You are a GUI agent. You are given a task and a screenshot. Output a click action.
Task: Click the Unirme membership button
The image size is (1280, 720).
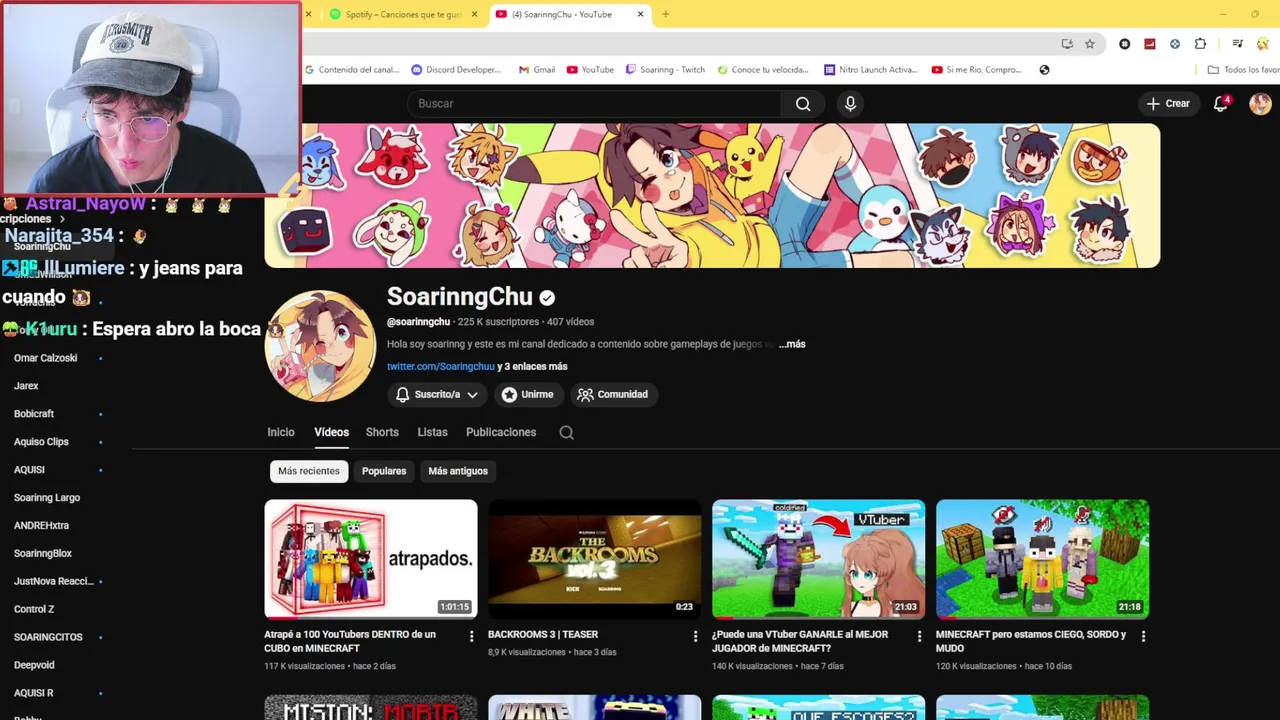coord(528,395)
